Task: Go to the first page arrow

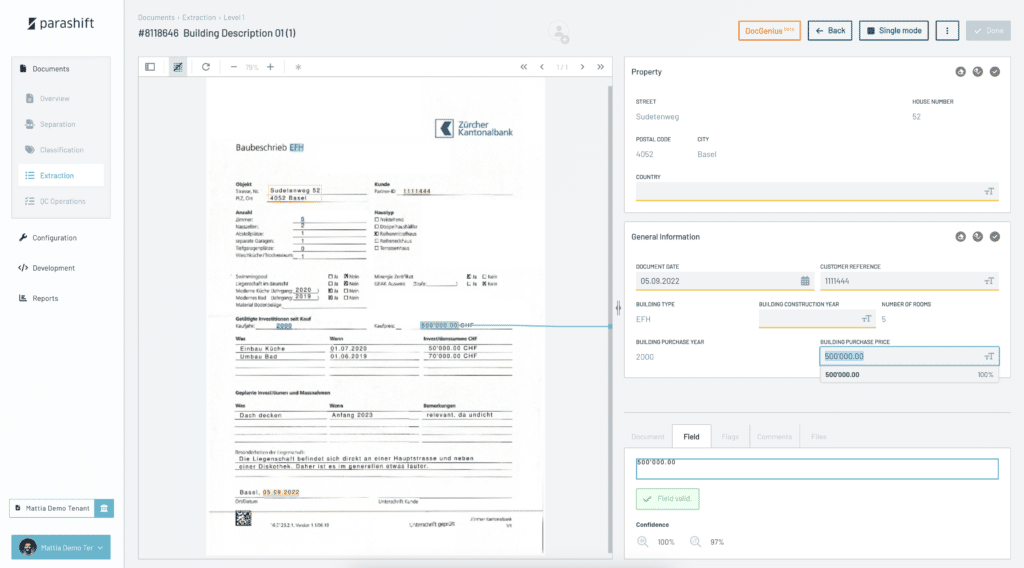Action: [x=523, y=67]
